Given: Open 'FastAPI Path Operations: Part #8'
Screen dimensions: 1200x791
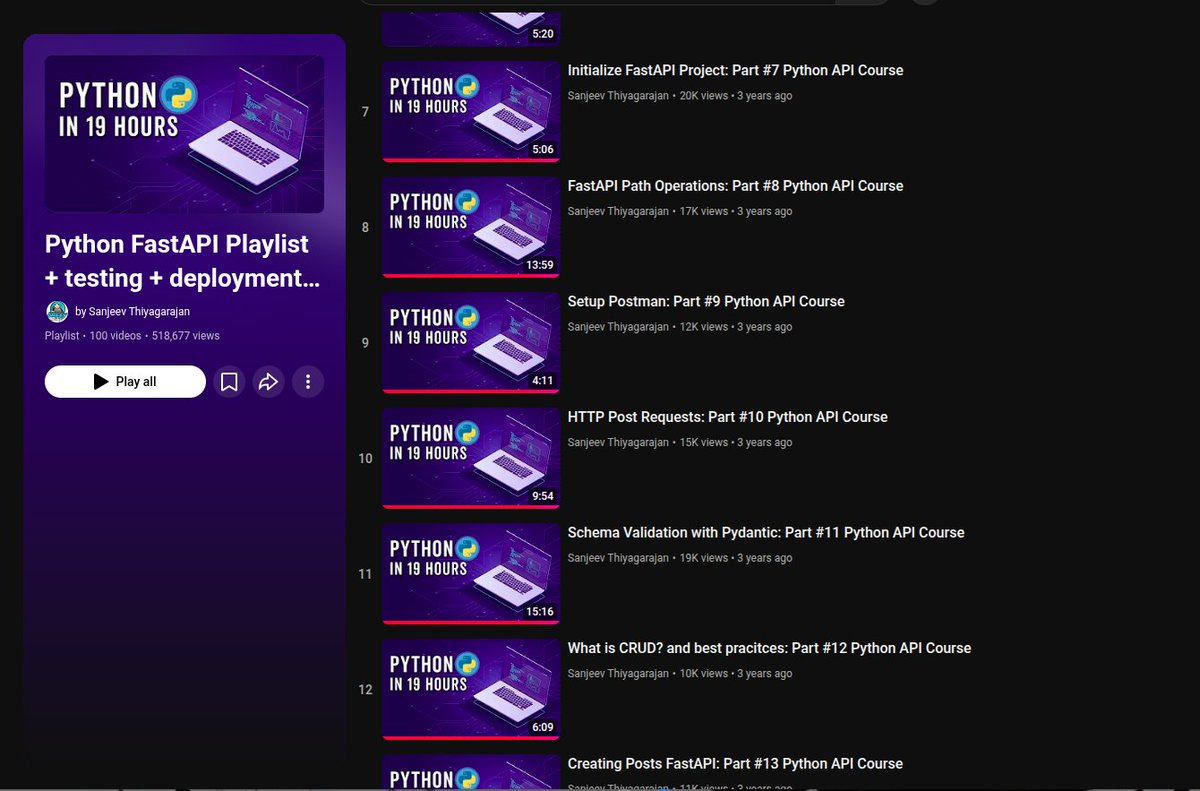Looking at the screenshot, I should point(735,185).
